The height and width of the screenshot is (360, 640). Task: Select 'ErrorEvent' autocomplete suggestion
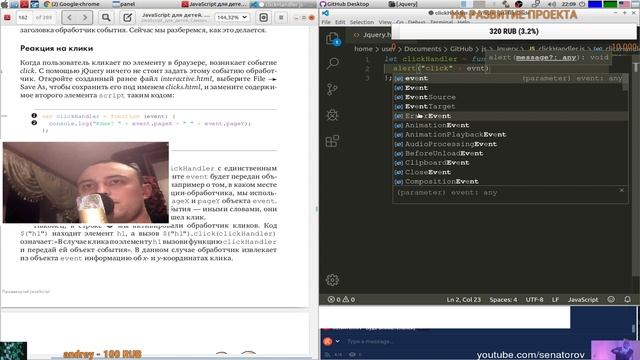coord(510,116)
